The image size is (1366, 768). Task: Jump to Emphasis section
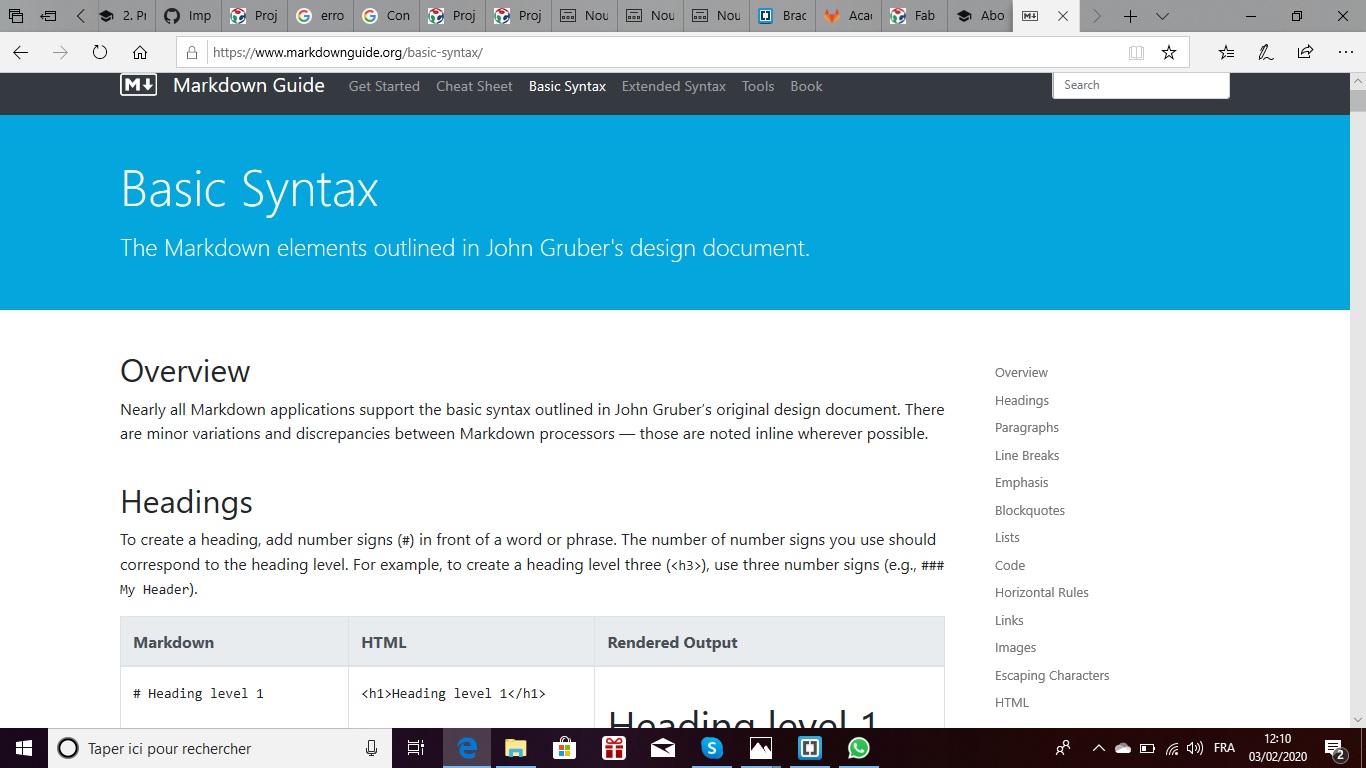pos(1022,483)
